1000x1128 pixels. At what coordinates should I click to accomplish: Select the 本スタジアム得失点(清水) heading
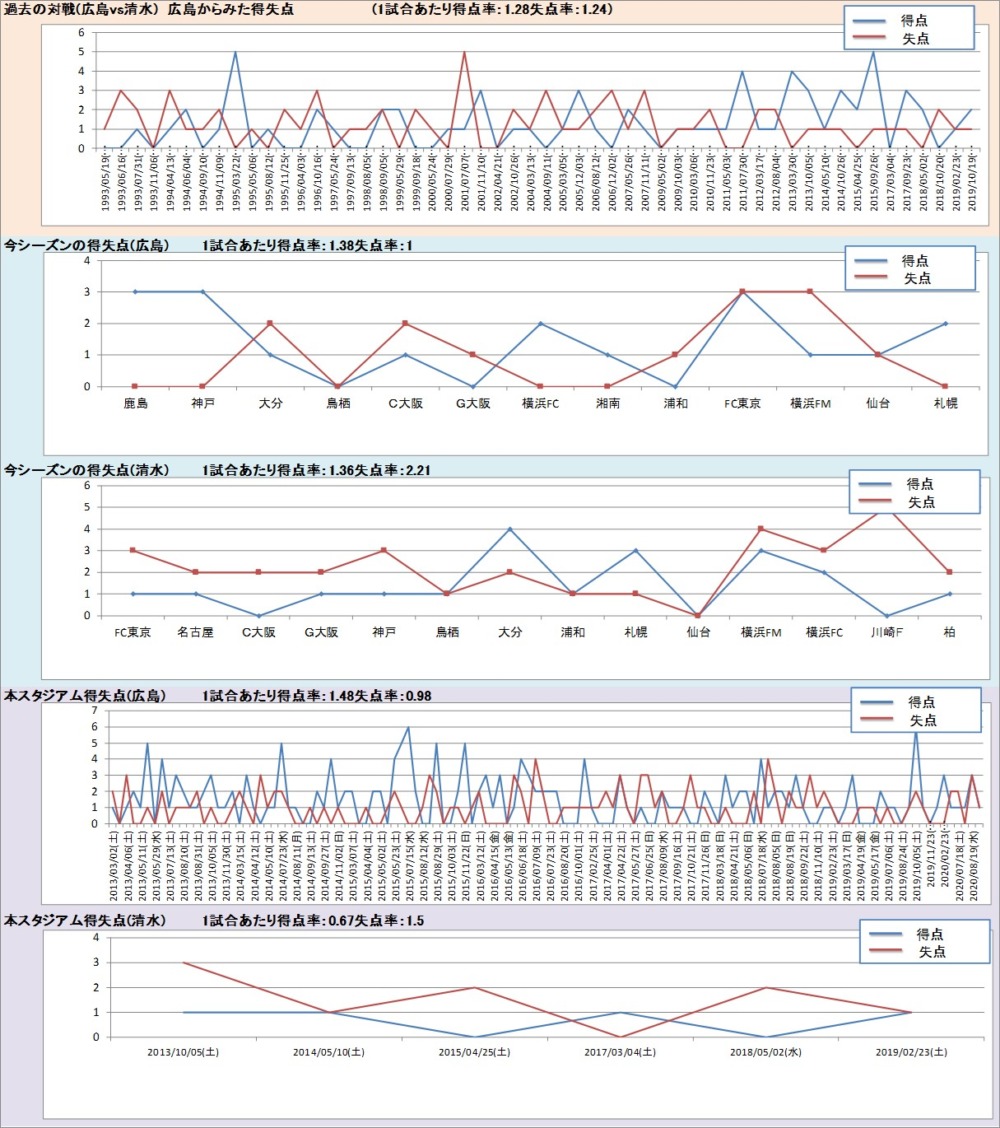tap(85, 920)
